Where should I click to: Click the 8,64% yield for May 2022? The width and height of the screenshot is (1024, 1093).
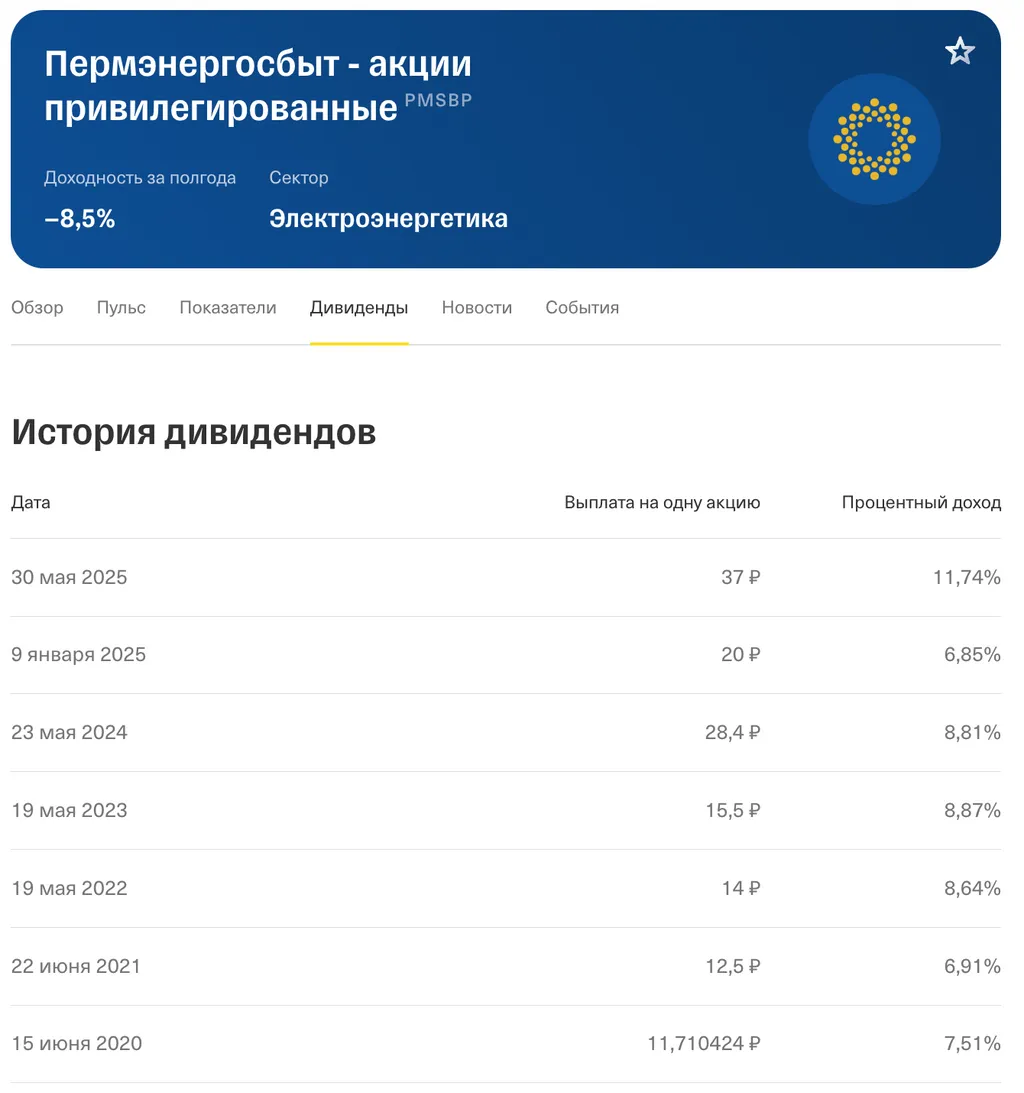(x=972, y=888)
